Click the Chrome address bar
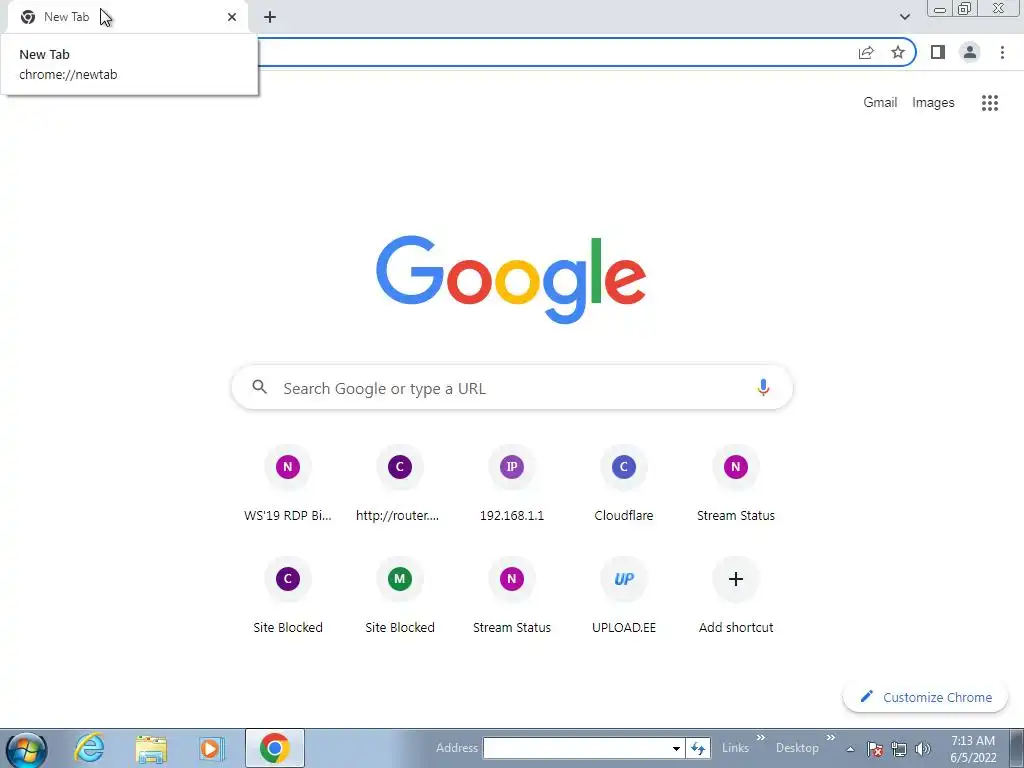Screen dimensions: 1024x768 tap(555, 52)
